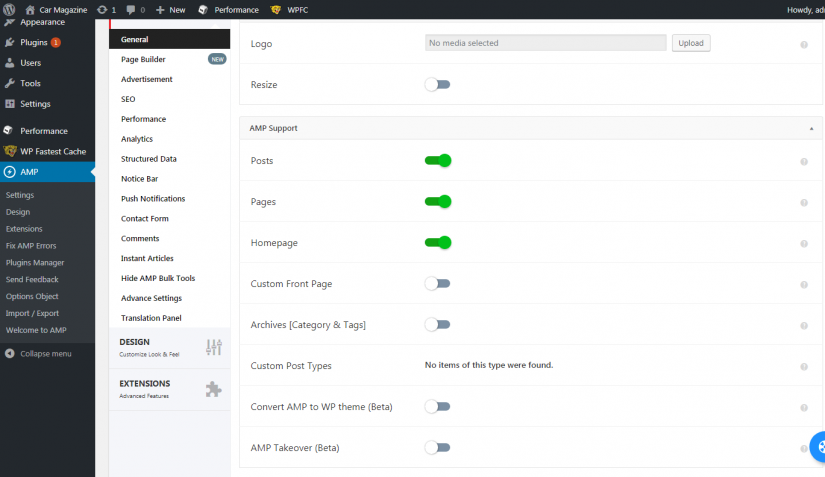Click the WordPress logo icon
Viewport: 825px width, 477px height.
point(10,9)
